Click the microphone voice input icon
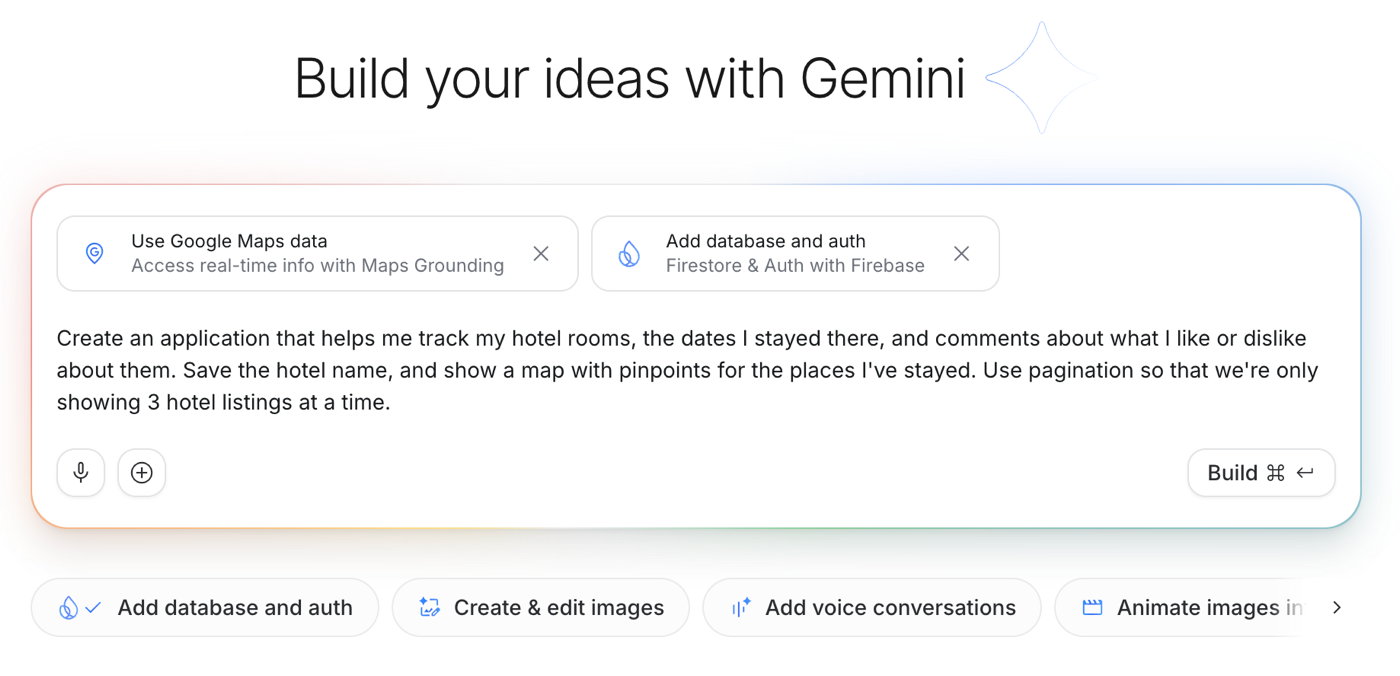 [x=81, y=472]
